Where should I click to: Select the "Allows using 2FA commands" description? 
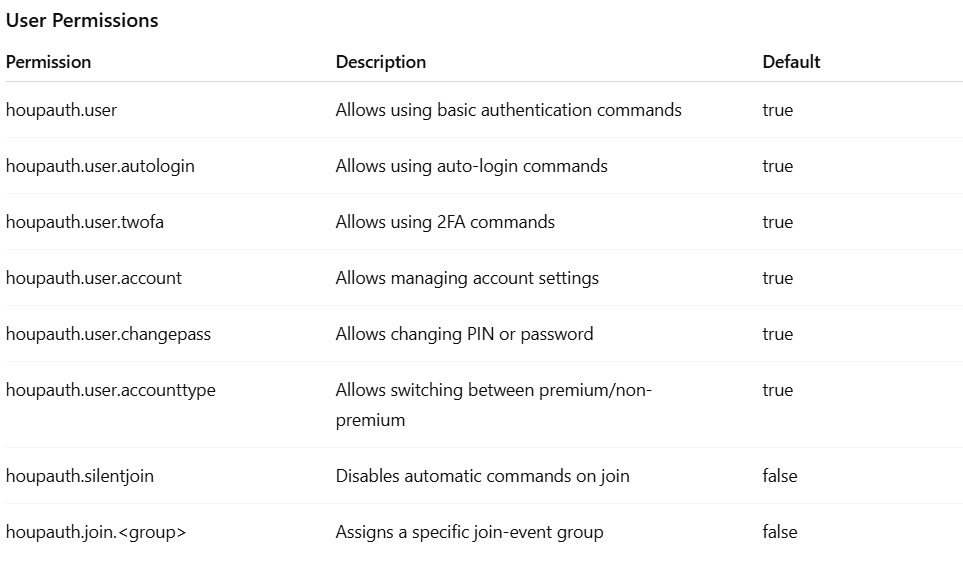tap(445, 222)
